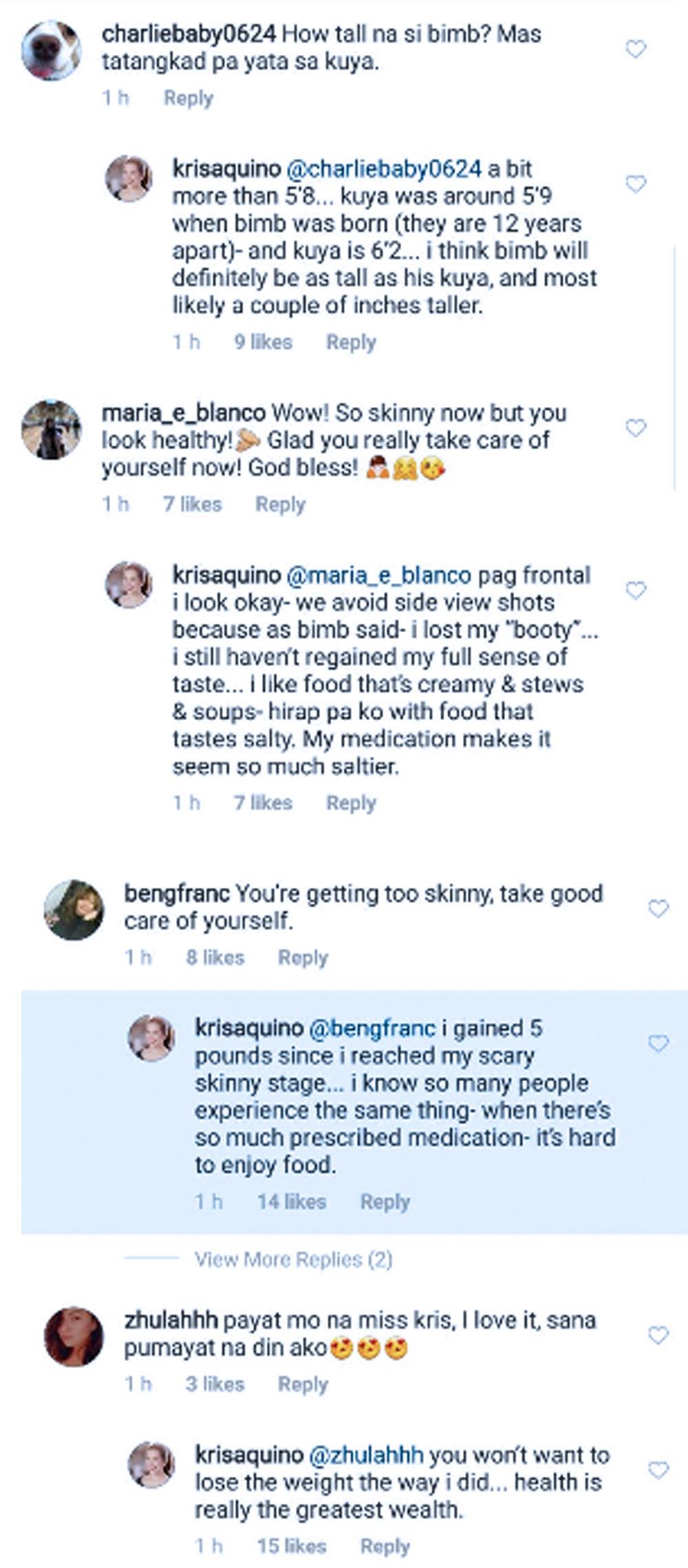
Task: Like krisaquino's reply about bimb's height
Action: coord(636,184)
